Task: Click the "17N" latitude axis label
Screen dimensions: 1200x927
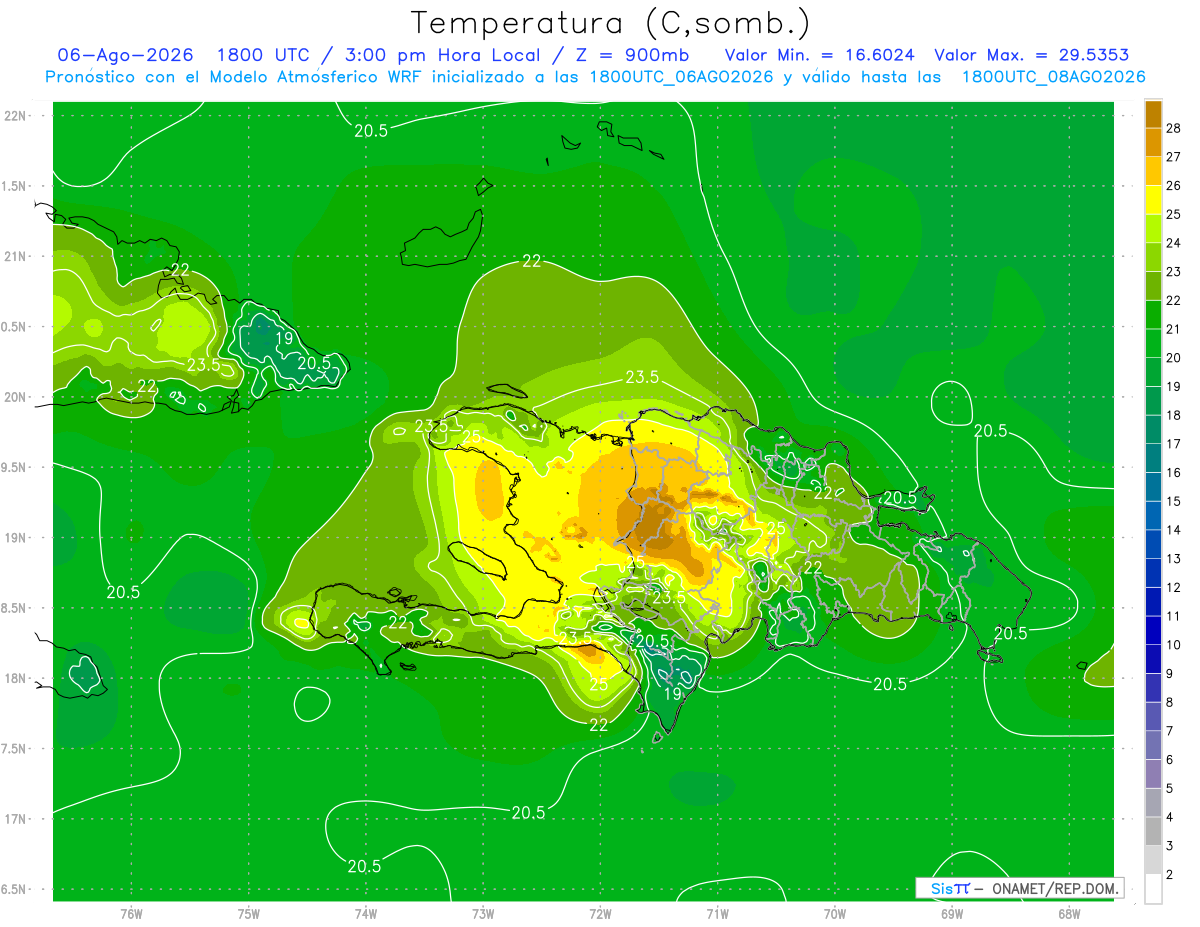Action: (15, 820)
